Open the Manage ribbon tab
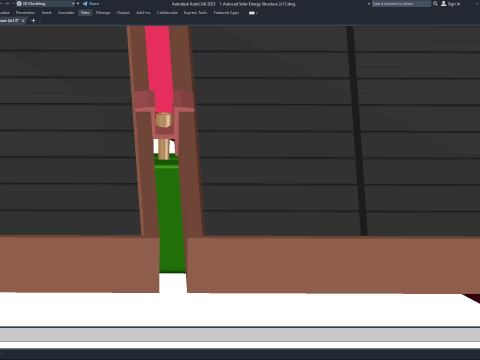This screenshot has height=360, width=480. [103, 13]
